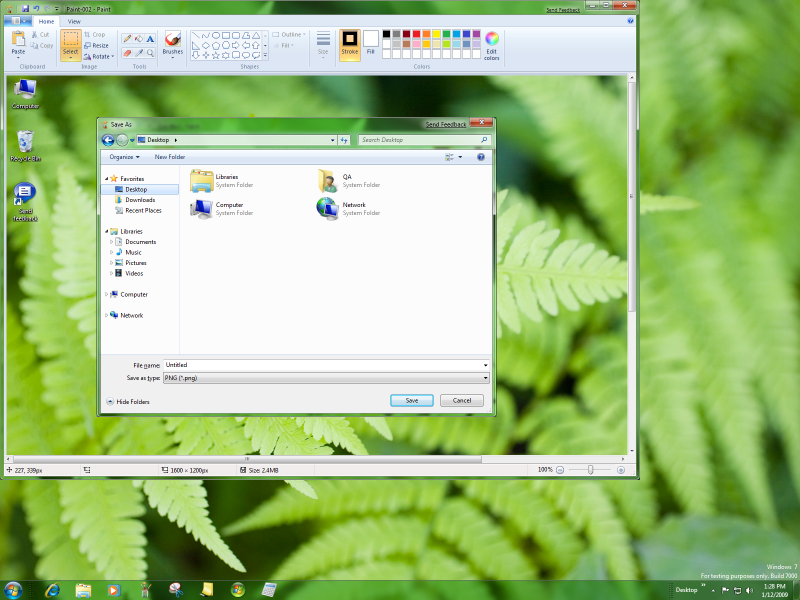Image resolution: width=800 pixels, height=600 pixels.
Task: Expand the Computer tree node
Action: click(x=107, y=294)
